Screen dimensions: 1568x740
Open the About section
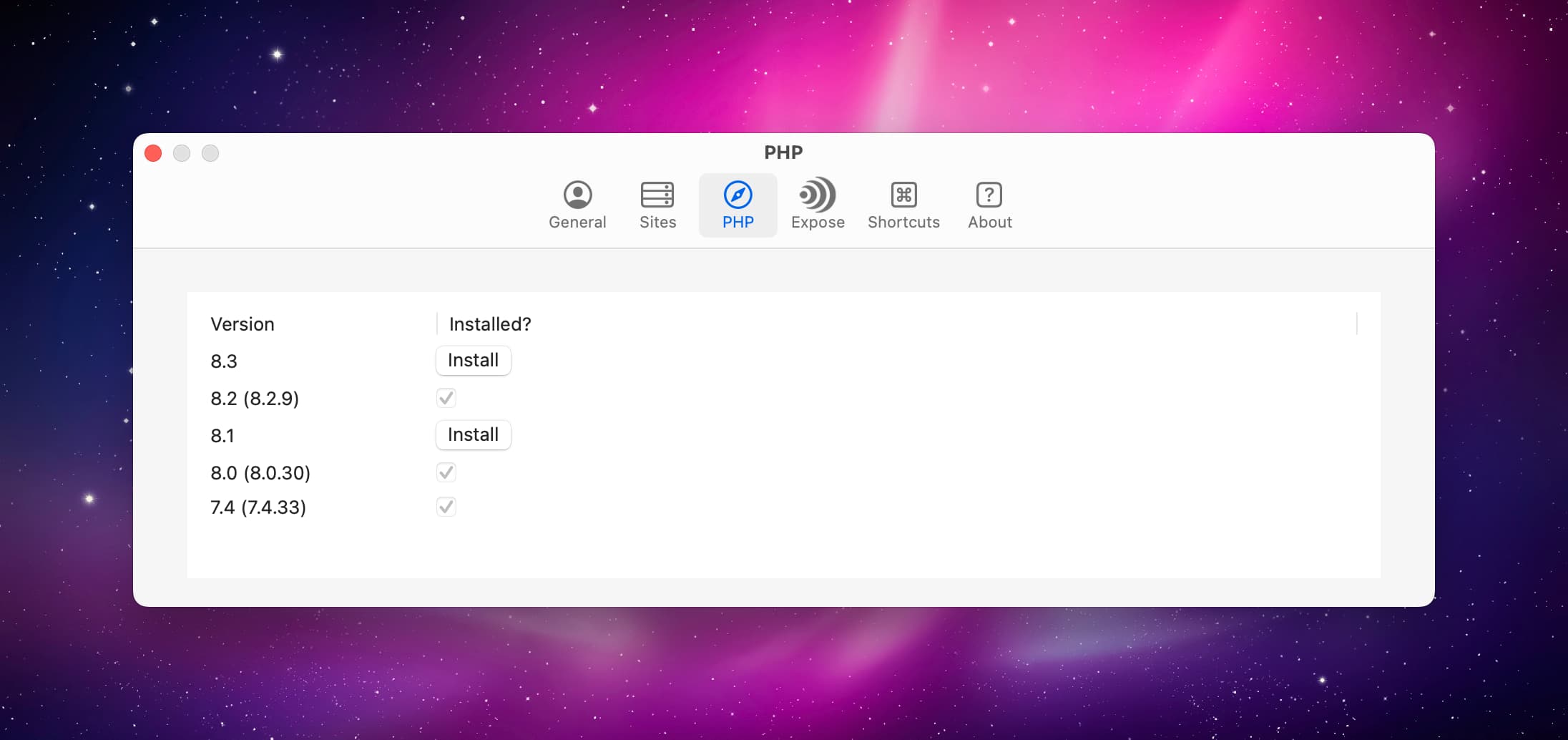coord(989,205)
